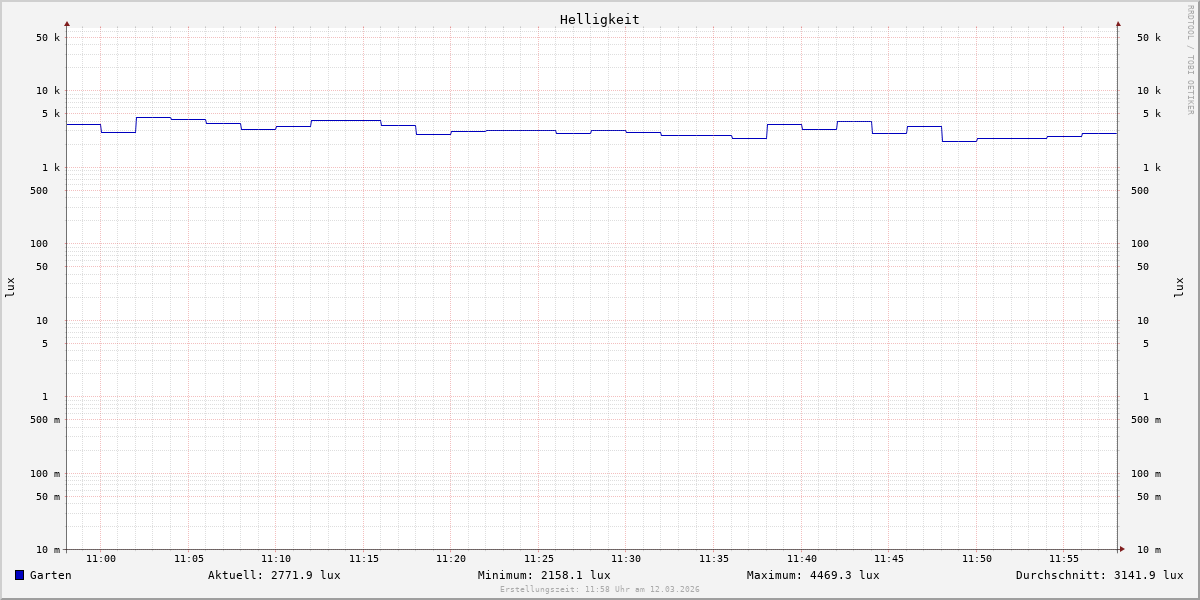
Task: Select the Helligkeit chart title
Action: [x=599, y=19]
